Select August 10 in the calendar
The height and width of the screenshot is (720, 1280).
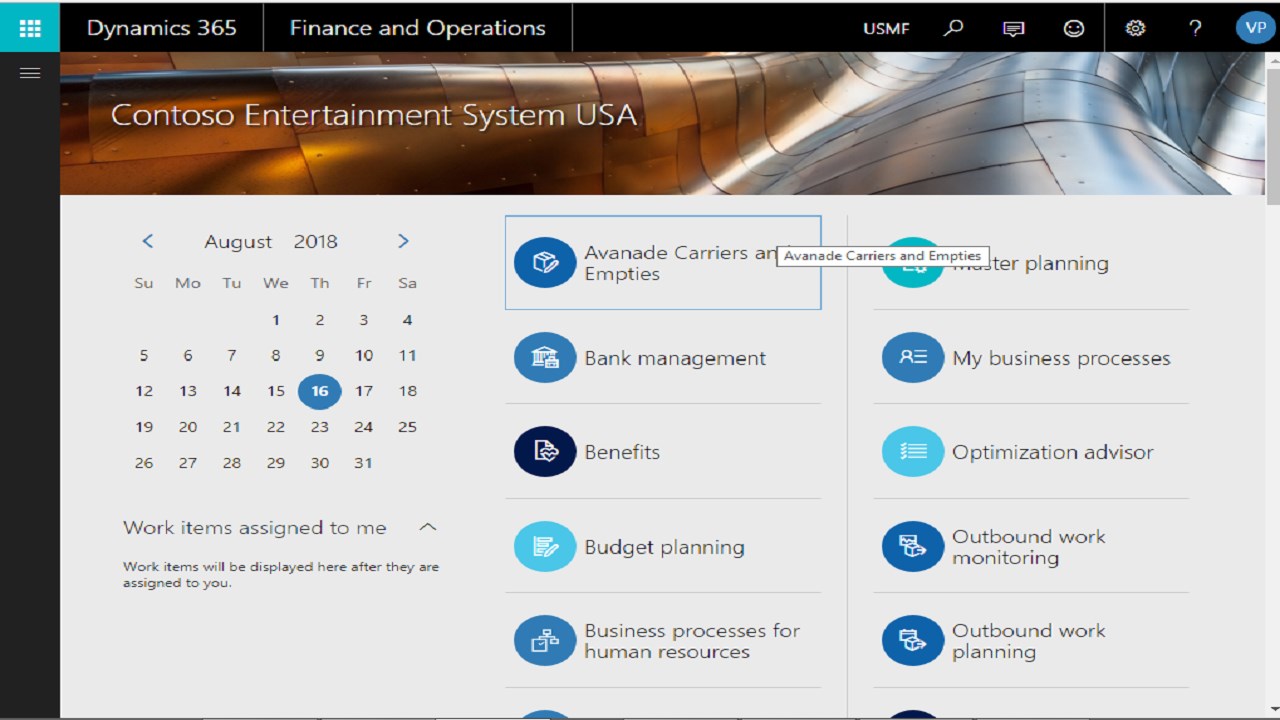click(364, 355)
